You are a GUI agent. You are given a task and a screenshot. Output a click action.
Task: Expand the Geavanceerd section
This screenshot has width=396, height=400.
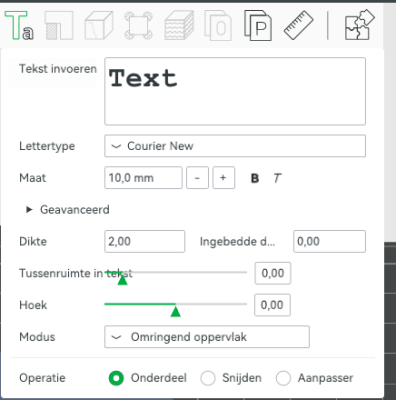point(68,210)
